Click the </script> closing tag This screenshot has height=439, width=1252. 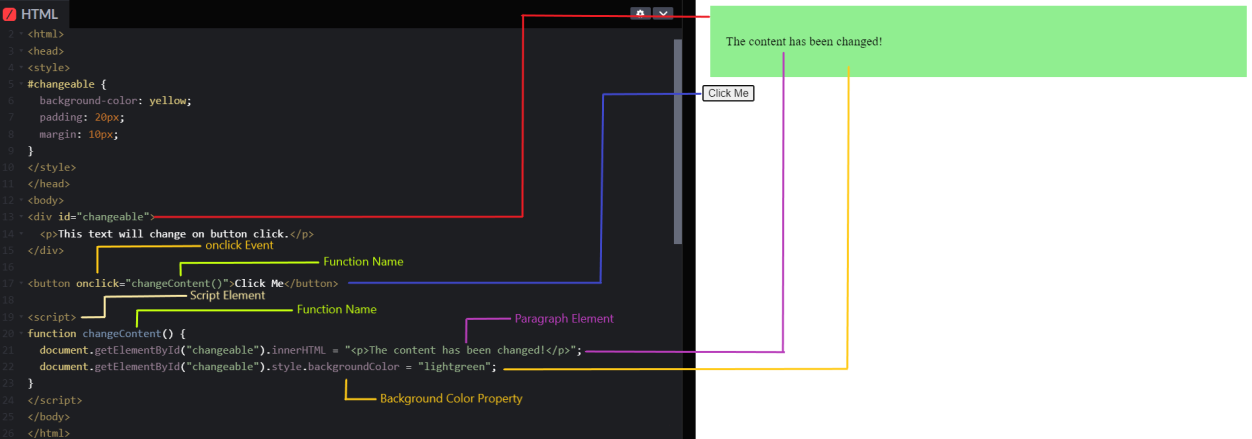[55, 400]
